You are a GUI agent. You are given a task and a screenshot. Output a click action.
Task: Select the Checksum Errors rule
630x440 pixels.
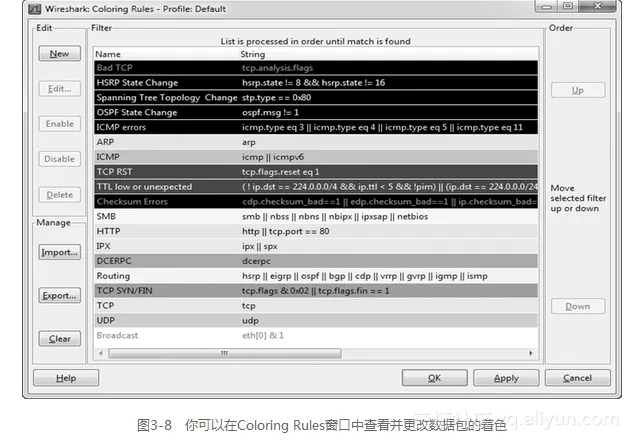tap(316, 202)
